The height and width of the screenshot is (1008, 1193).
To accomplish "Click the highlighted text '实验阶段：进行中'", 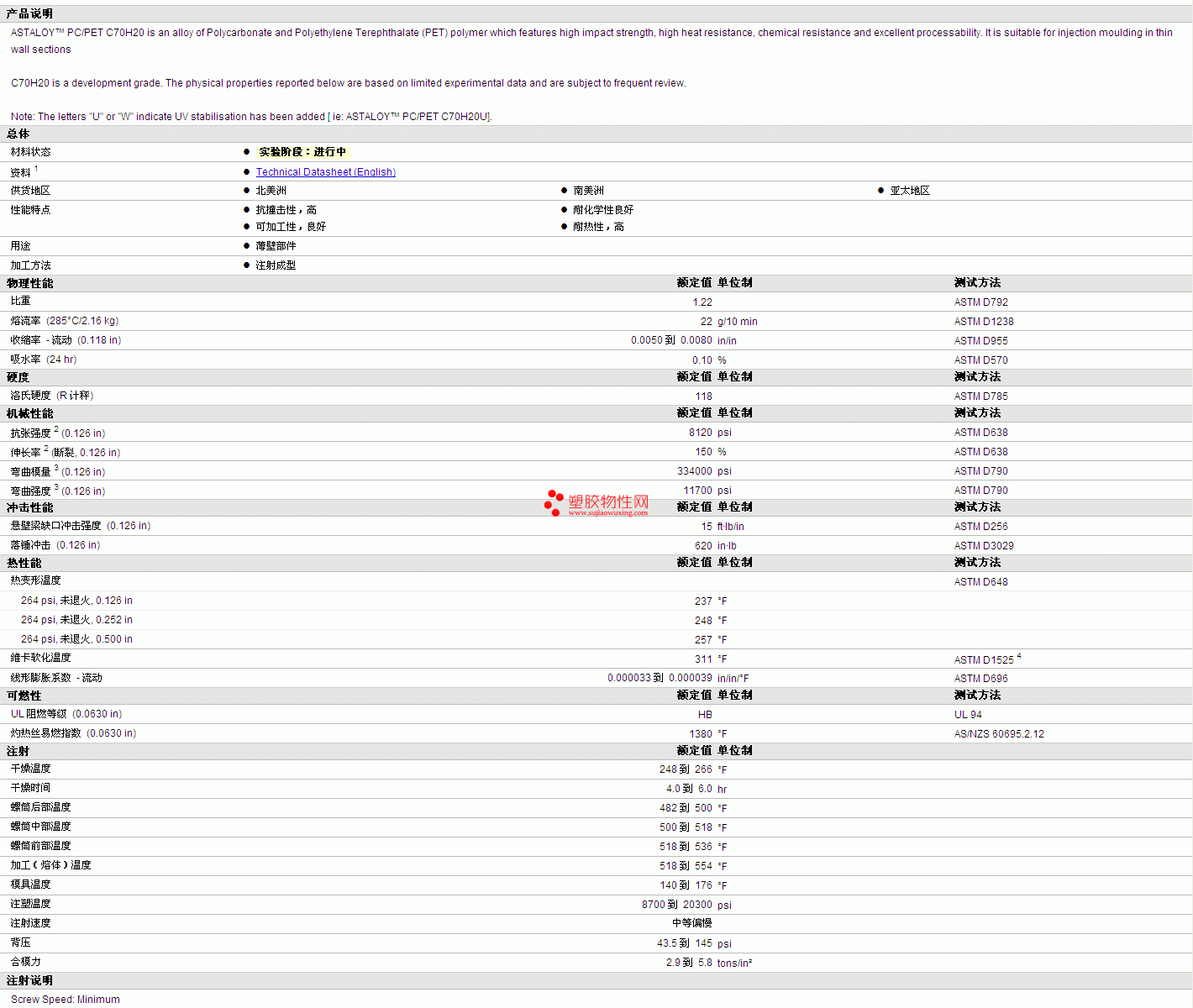I will point(302,152).
